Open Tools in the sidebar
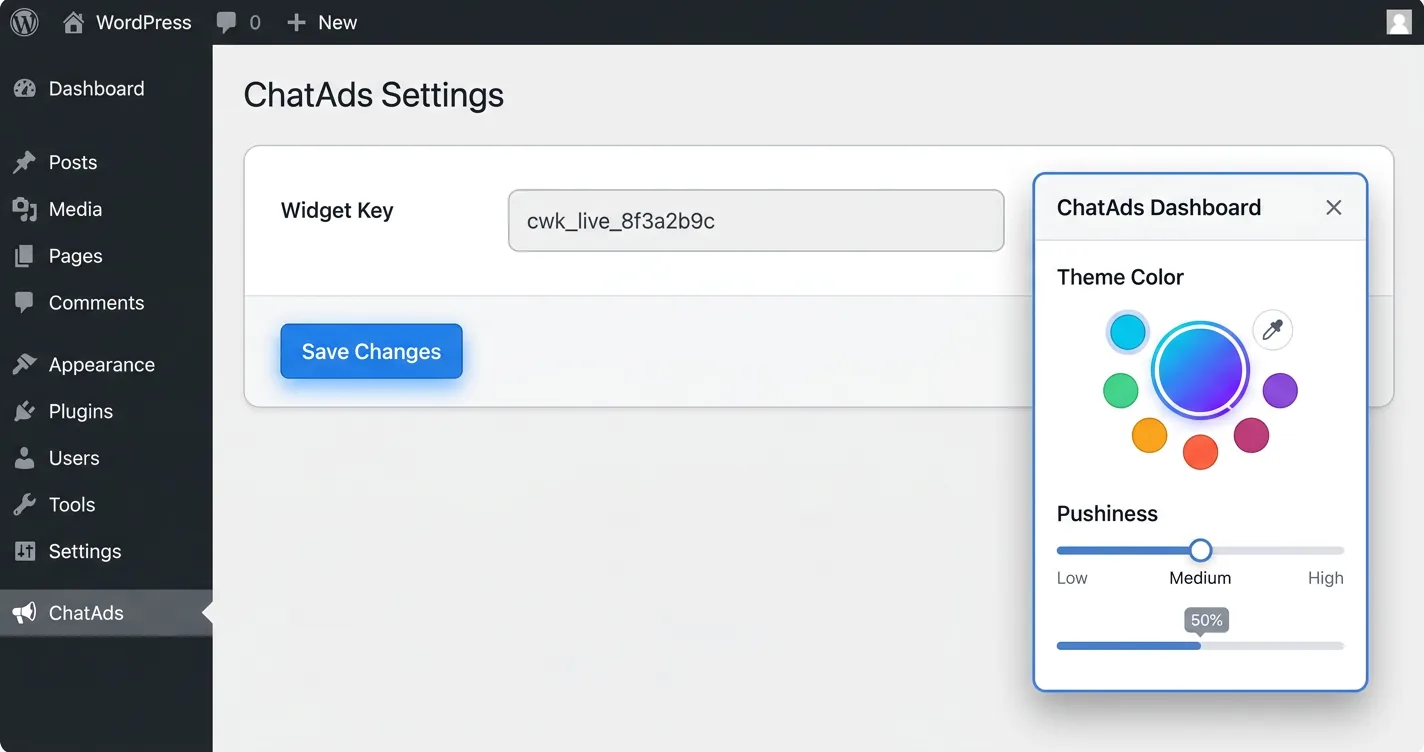The height and width of the screenshot is (752, 1424). click(x=106, y=504)
